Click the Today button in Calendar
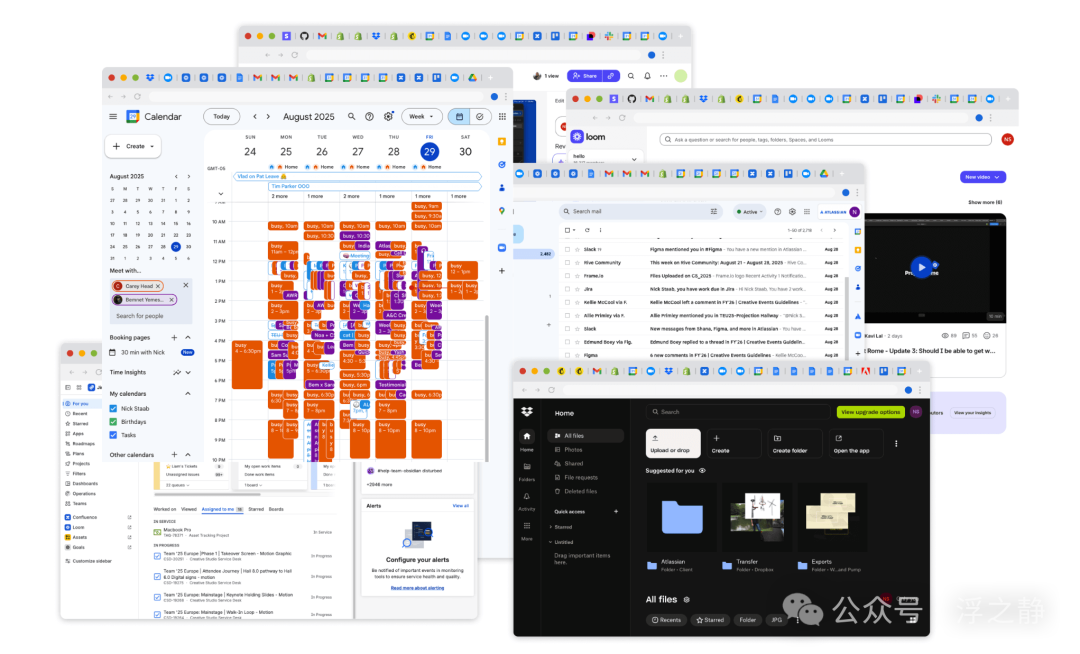Image resolution: width=1080 pixels, height=654 pixels. click(222, 117)
